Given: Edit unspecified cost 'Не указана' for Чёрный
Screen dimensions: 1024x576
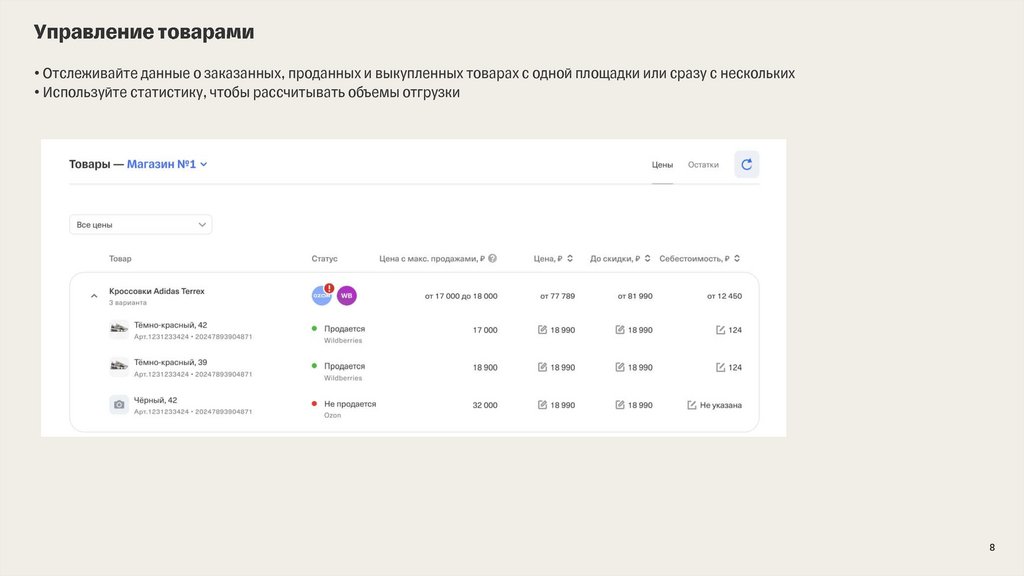Looking at the screenshot, I should (x=692, y=405).
